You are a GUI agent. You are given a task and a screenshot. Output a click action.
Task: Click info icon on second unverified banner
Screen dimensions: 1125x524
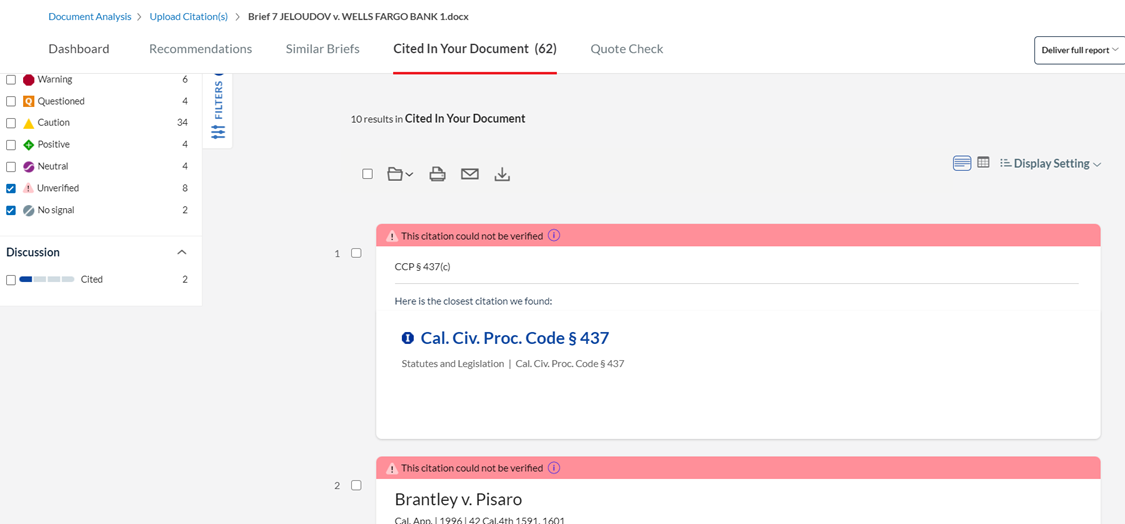tap(554, 468)
